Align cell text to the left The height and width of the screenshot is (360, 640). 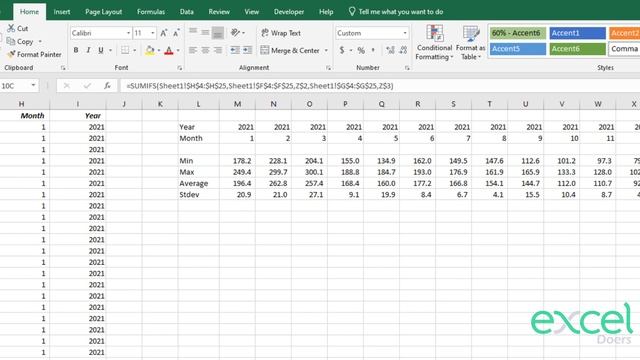point(193,50)
